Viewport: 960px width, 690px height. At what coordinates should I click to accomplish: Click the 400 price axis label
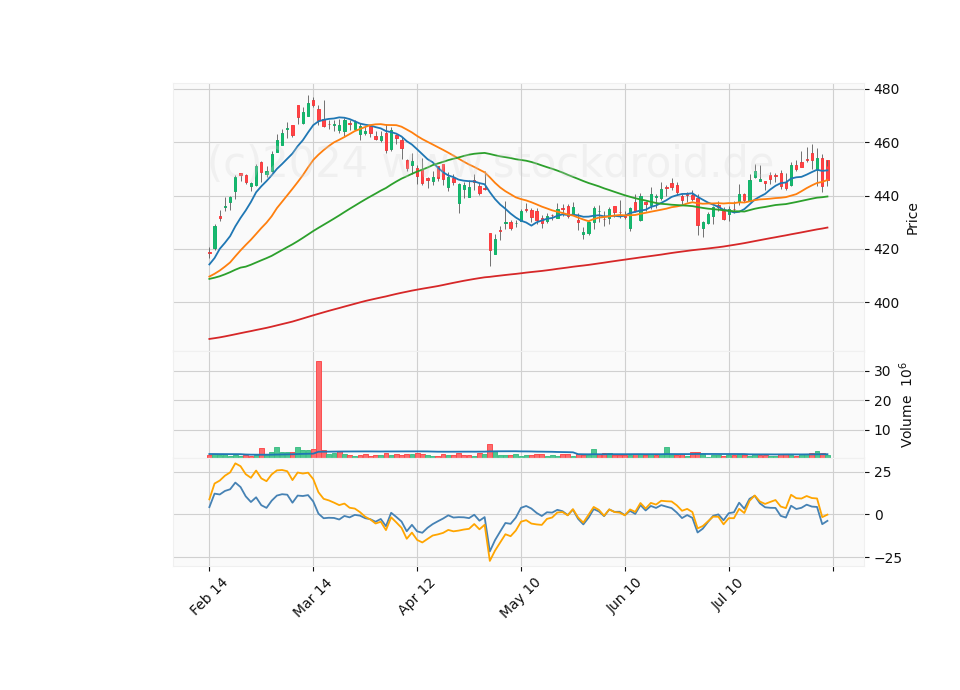tap(887, 303)
